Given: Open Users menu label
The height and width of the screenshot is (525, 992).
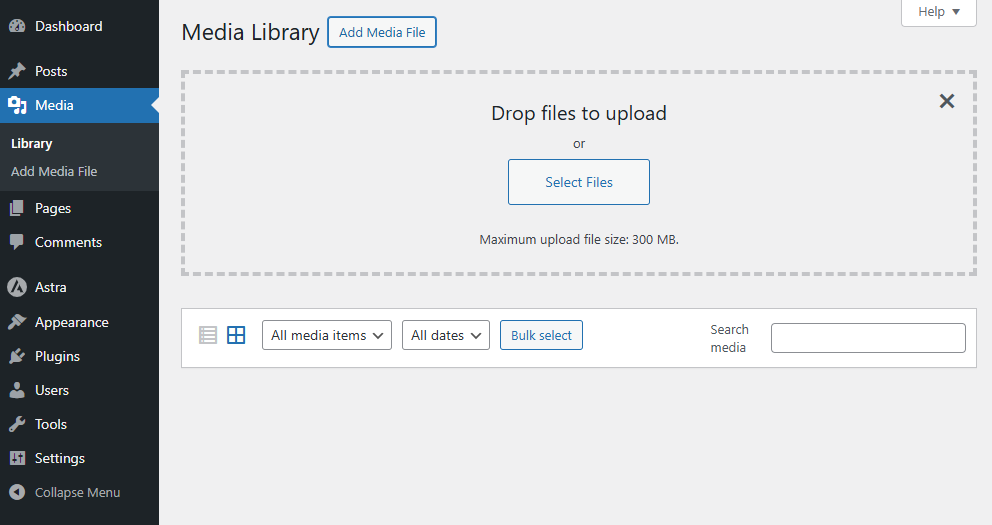Looking at the screenshot, I should click(52, 390).
